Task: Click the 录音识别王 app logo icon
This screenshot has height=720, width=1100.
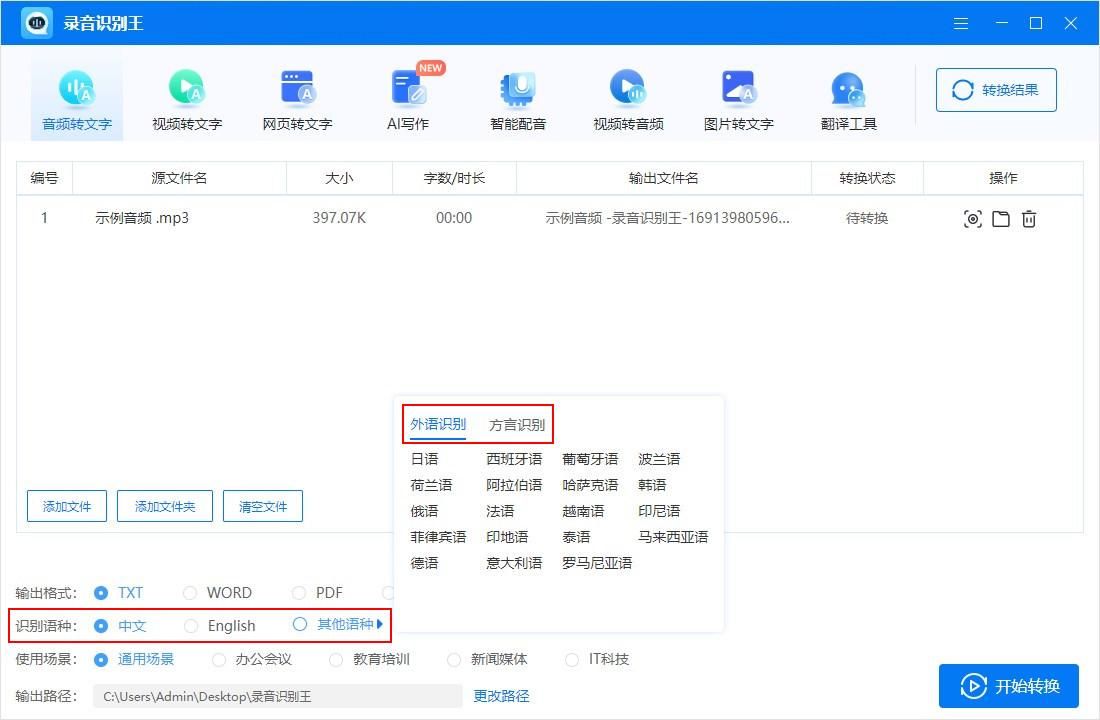Action: point(36,22)
